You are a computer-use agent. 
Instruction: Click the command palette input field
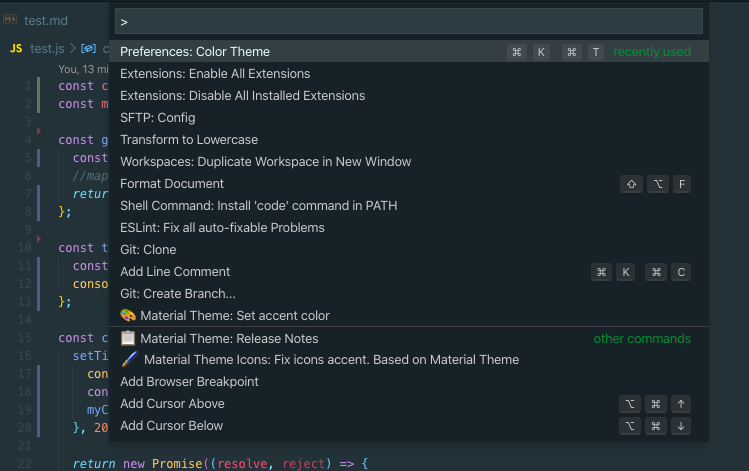tap(408, 21)
